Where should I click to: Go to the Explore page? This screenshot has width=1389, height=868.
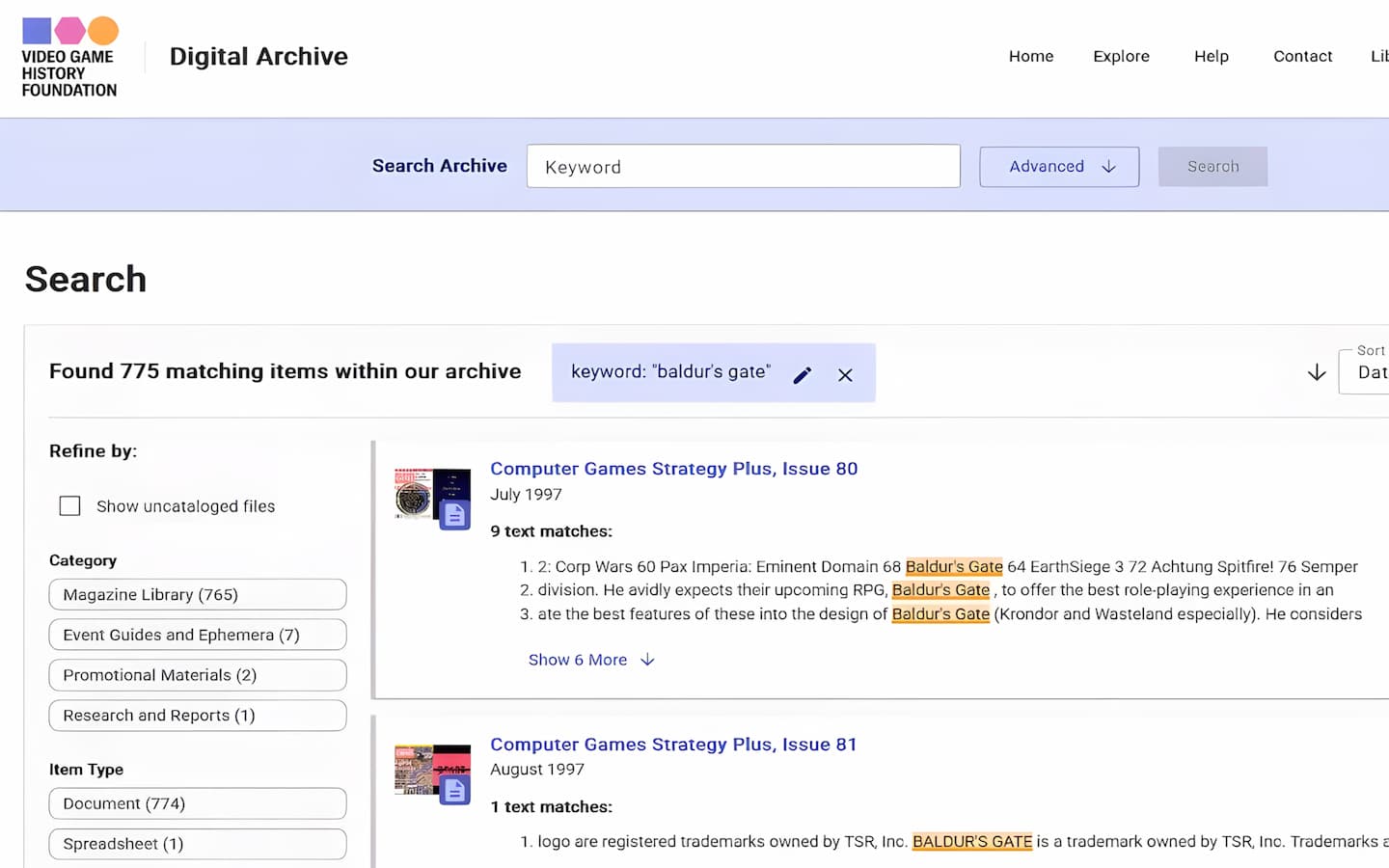pyautogui.click(x=1121, y=56)
